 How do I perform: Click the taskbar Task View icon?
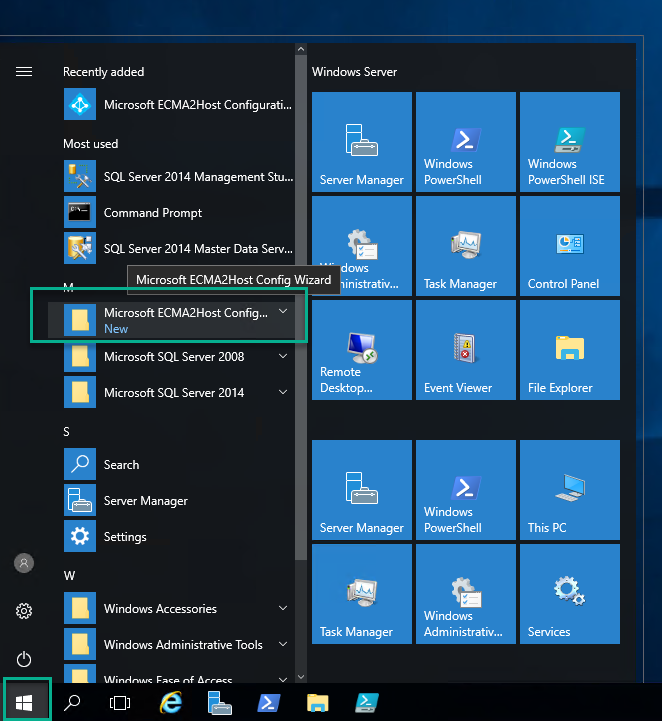point(120,702)
